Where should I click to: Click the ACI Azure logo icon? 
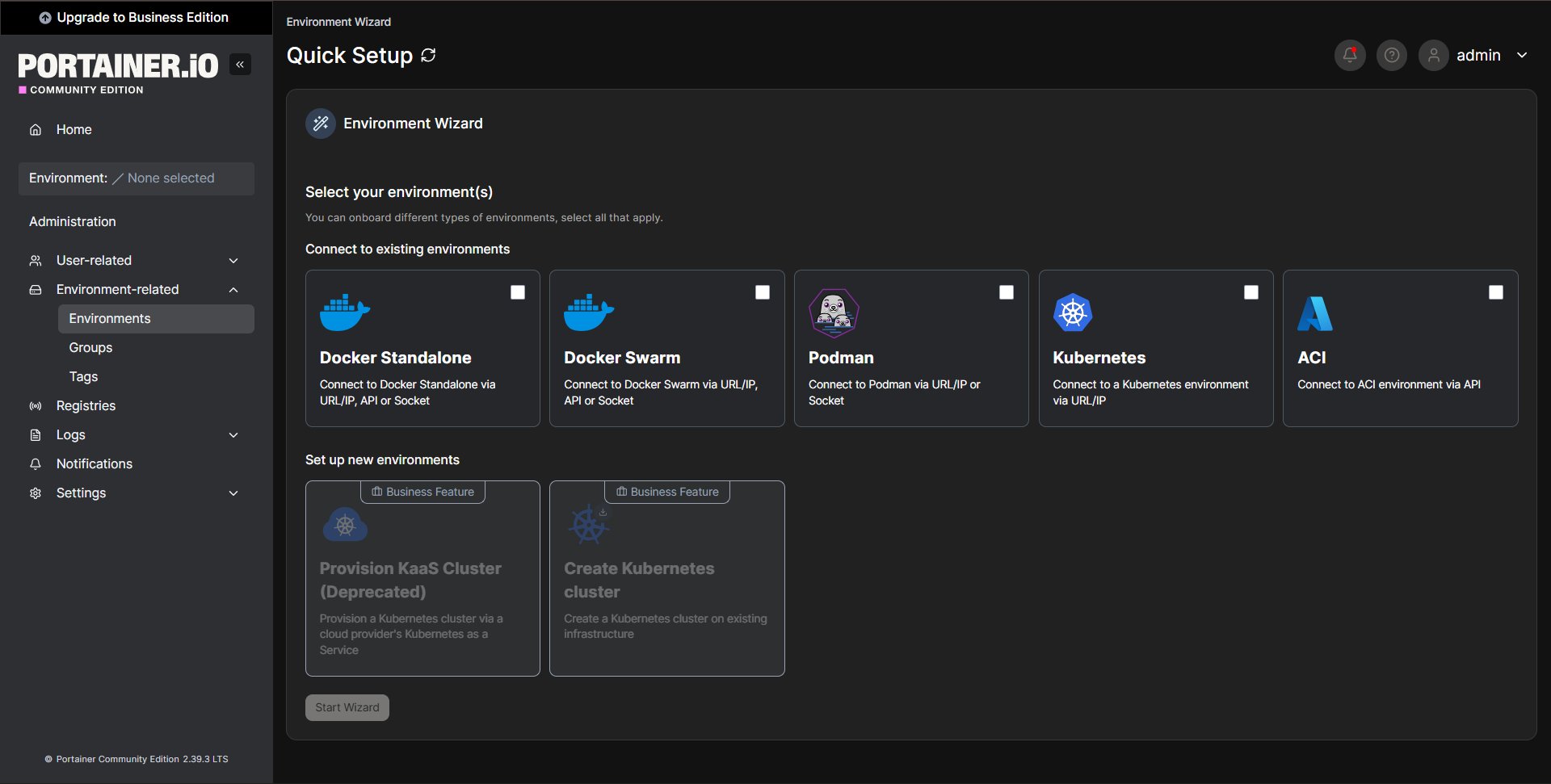tap(1315, 313)
